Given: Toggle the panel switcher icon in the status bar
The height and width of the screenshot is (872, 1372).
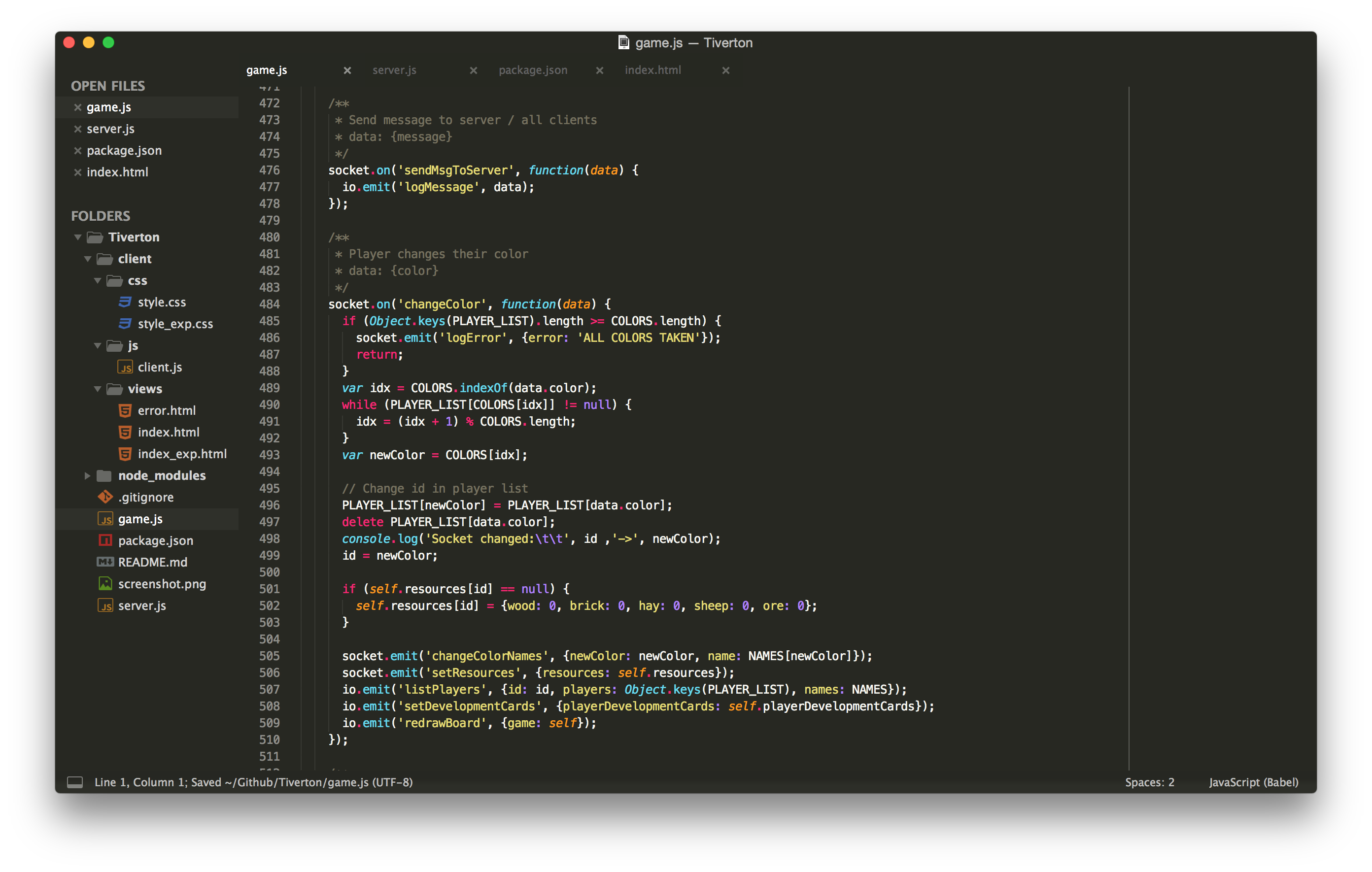Looking at the screenshot, I should tap(74, 782).
